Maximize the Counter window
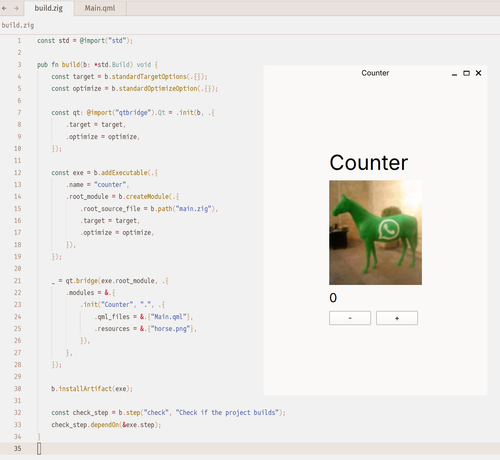Viewport: 500px width, 460px height. [466, 73]
